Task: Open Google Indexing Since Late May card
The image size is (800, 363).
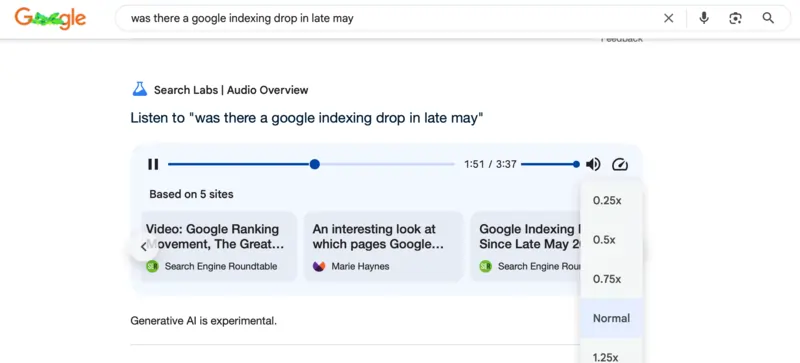Action: pyautogui.click(x=526, y=247)
